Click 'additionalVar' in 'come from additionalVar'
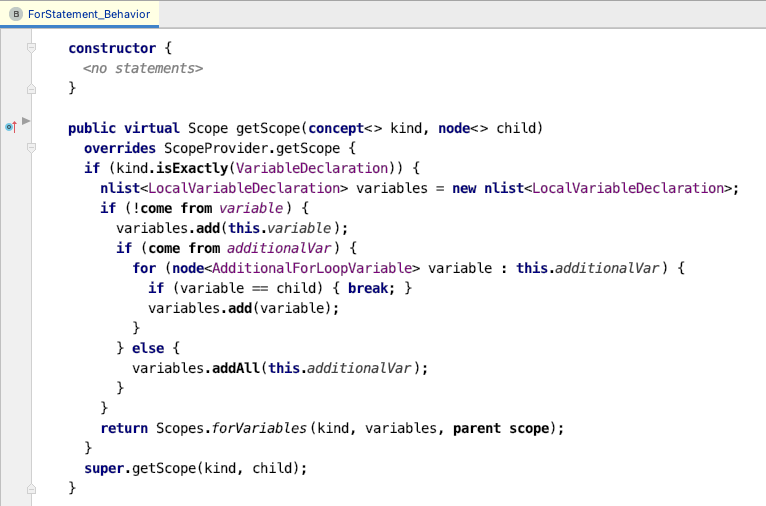 click(279, 248)
